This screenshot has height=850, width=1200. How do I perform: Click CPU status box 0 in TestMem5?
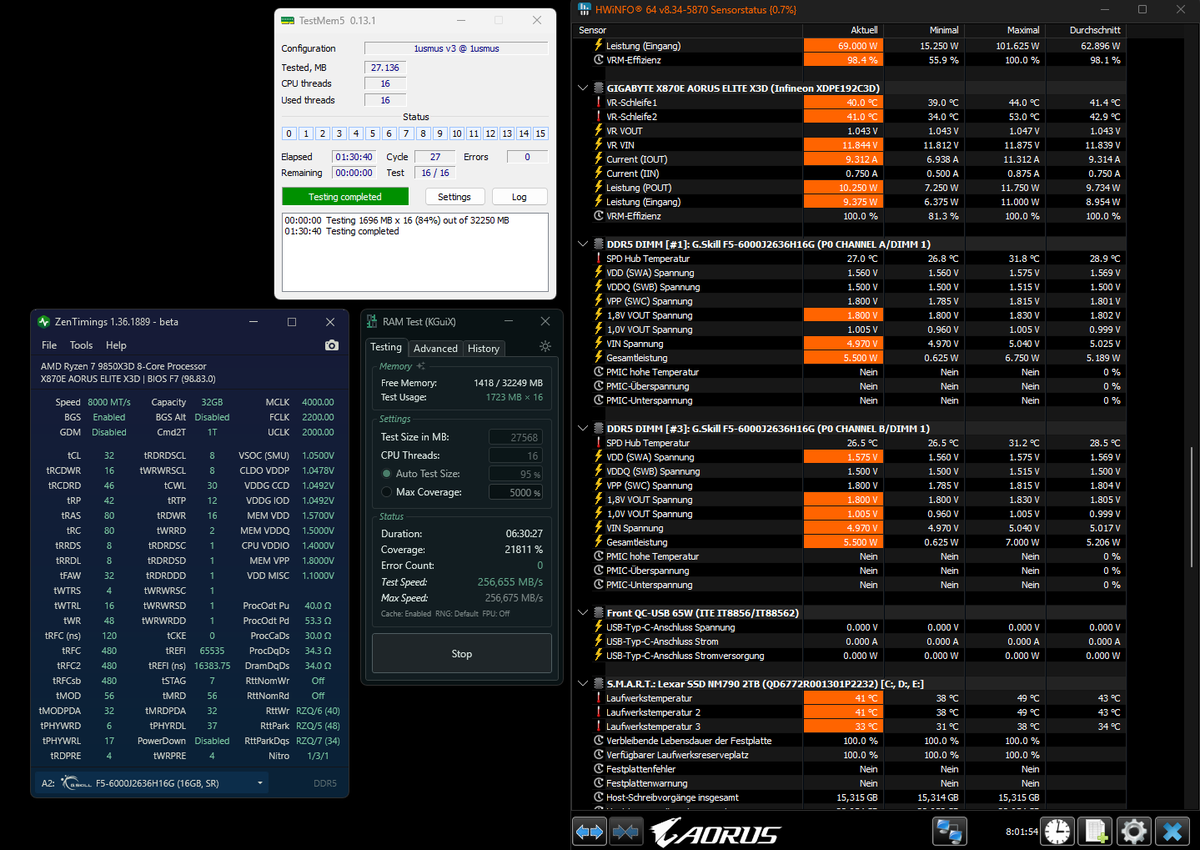[x=289, y=133]
